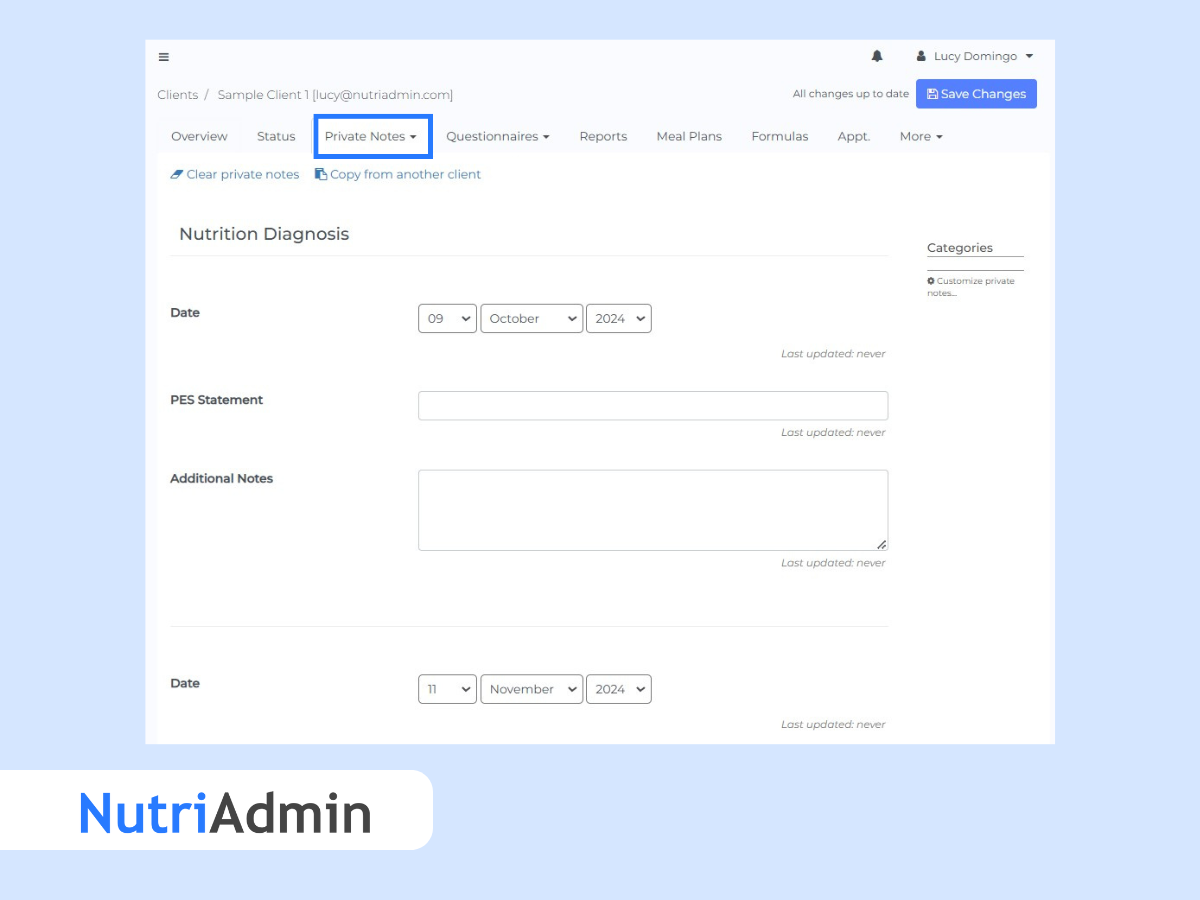The image size is (1200, 900).
Task: Open the hamburger menu icon
Action: [x=164, y=57]
